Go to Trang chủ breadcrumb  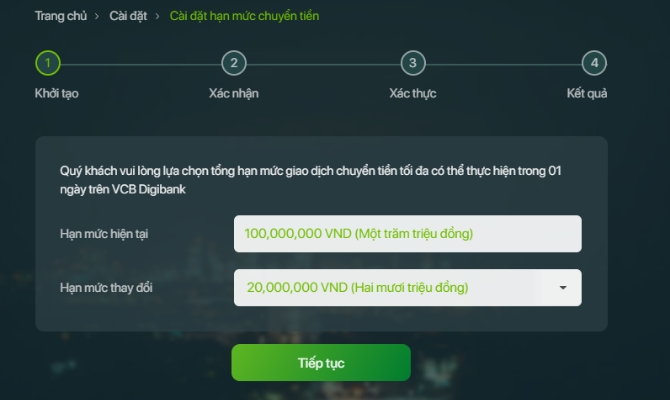tap(61, 16)
